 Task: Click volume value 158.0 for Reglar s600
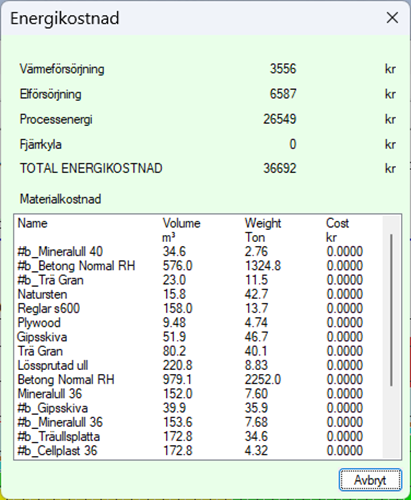(x=177, y=308)
